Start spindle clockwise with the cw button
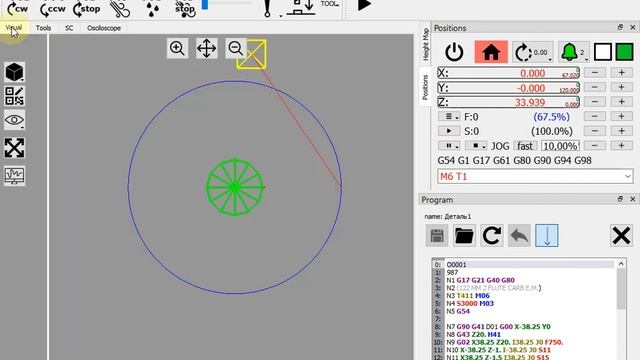640x360 pixels. [18, 9]
